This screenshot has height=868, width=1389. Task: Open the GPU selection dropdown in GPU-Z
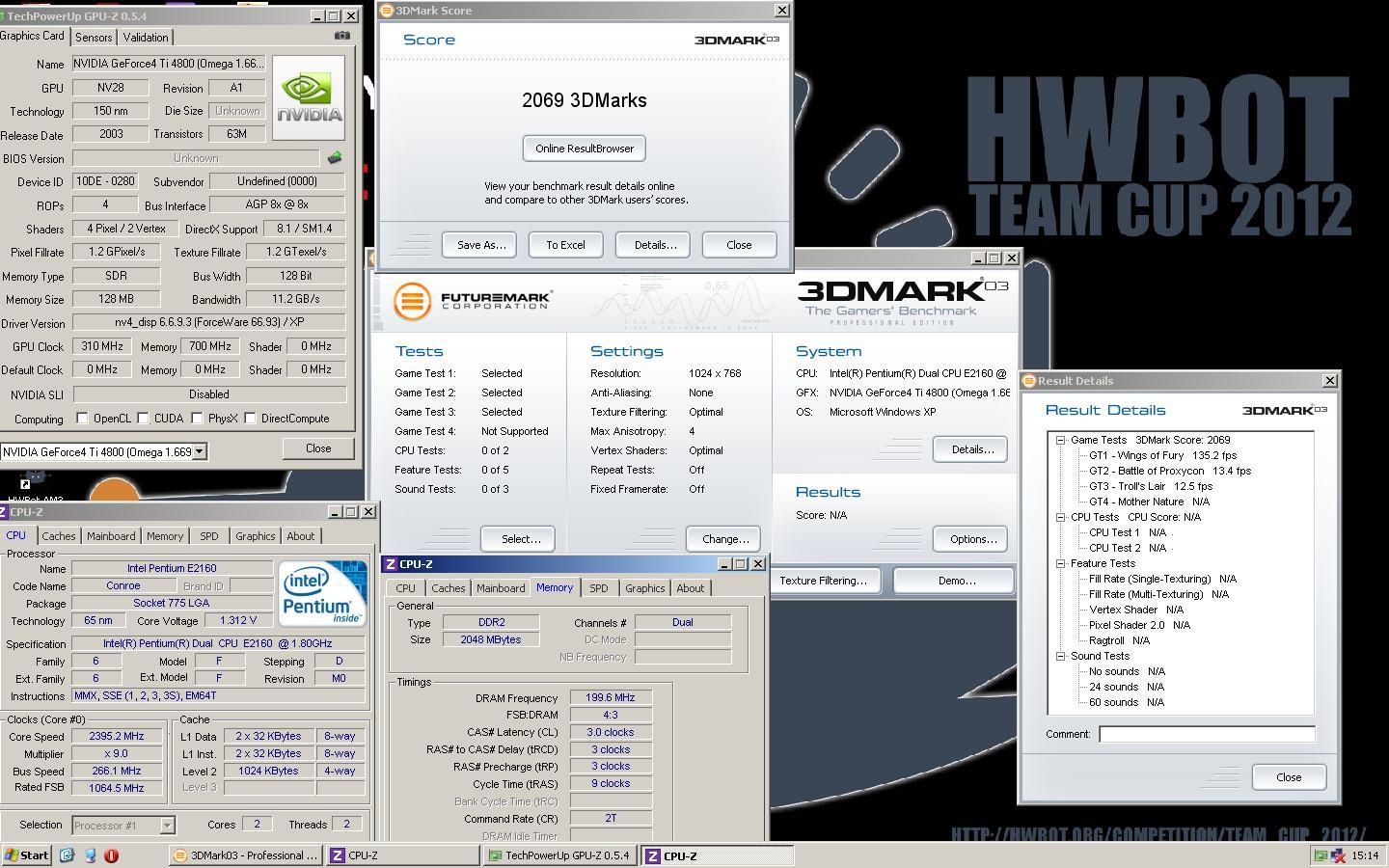[x=200, y=451]
